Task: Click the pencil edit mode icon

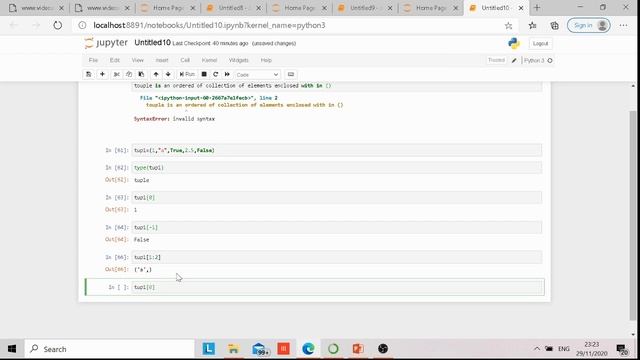Action: tap(514, 60)
